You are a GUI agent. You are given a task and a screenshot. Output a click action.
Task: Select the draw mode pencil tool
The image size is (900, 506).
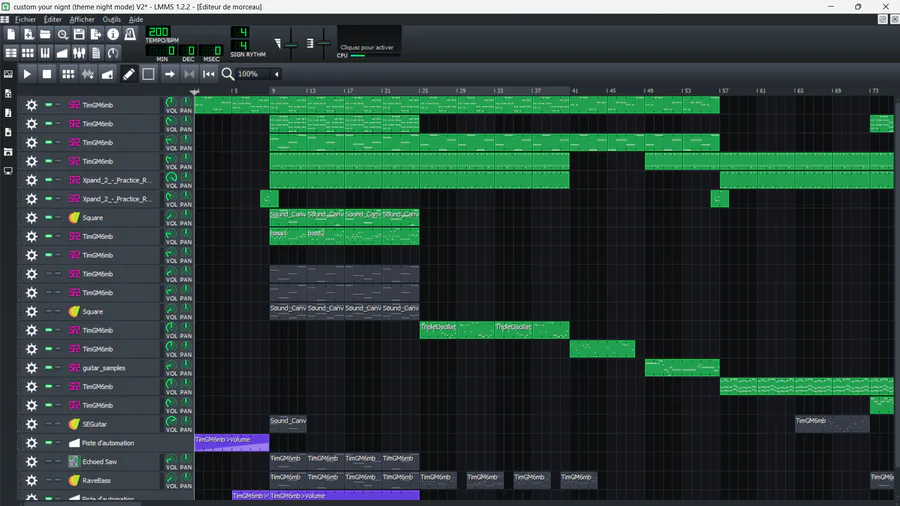[x=129, y=74]
